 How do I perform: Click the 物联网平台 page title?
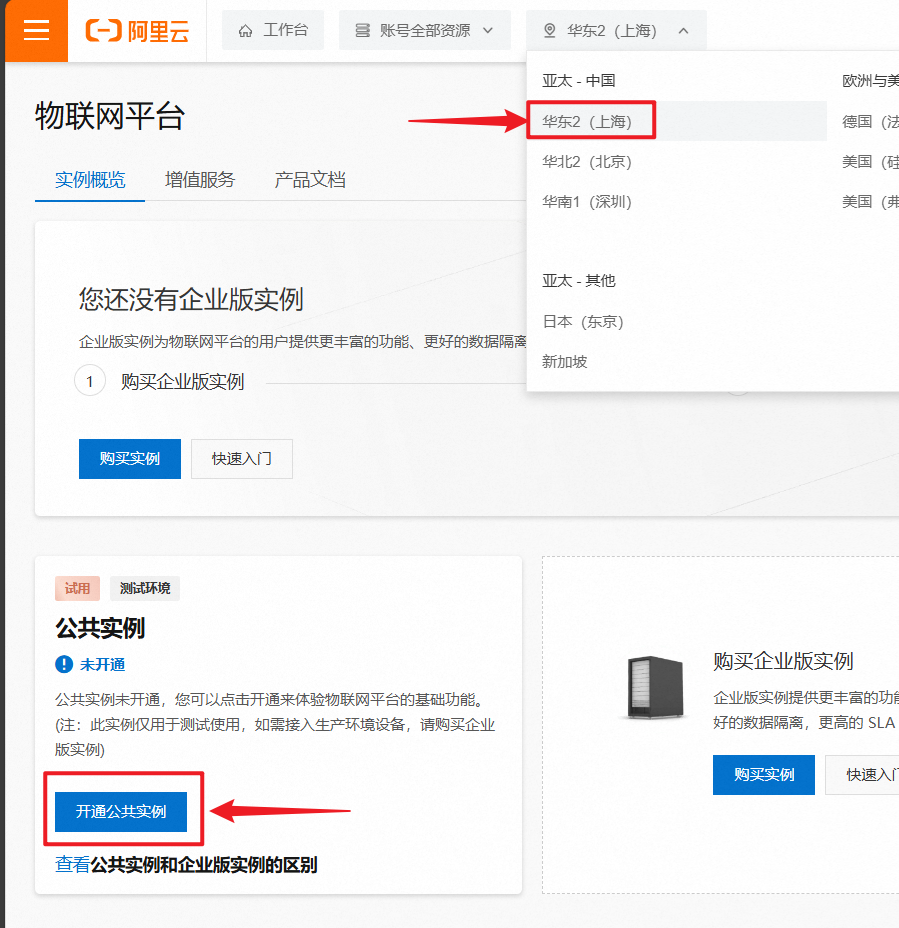pyautogui.click(x=110, y=115)
